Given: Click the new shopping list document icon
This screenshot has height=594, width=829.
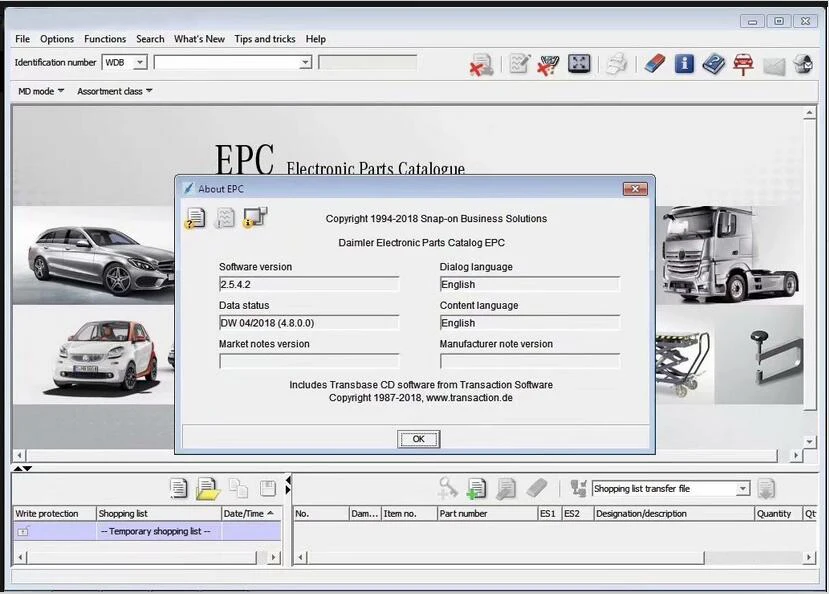Looking at the screenshot, I should [x=179, y=488].
